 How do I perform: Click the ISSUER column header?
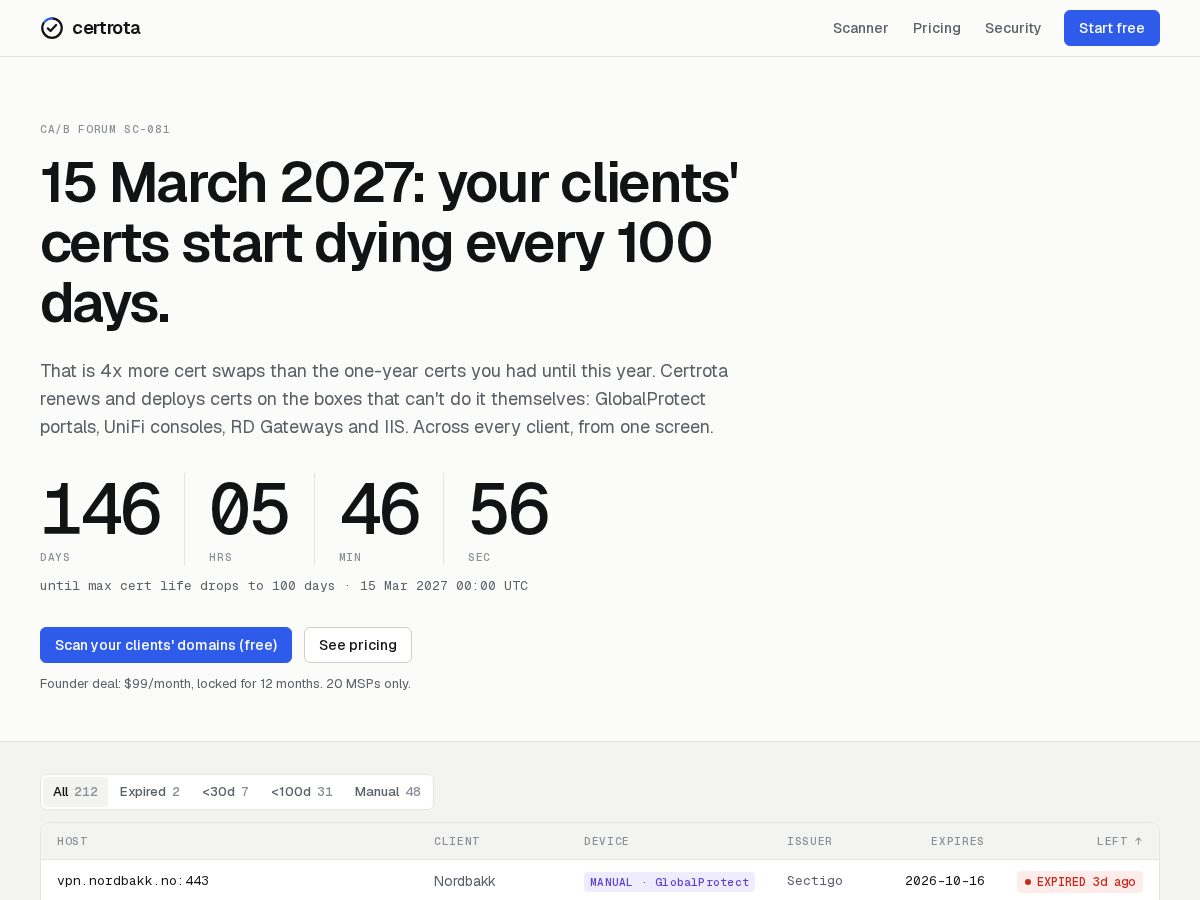pos(810,842)
